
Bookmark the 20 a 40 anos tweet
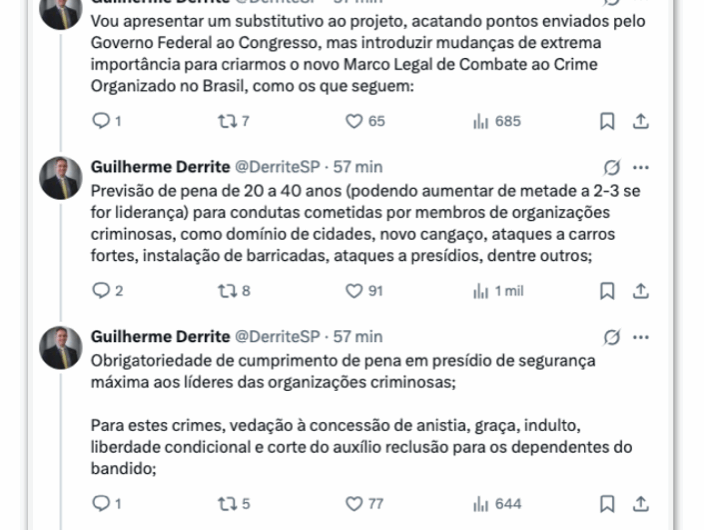coord(607,291)
